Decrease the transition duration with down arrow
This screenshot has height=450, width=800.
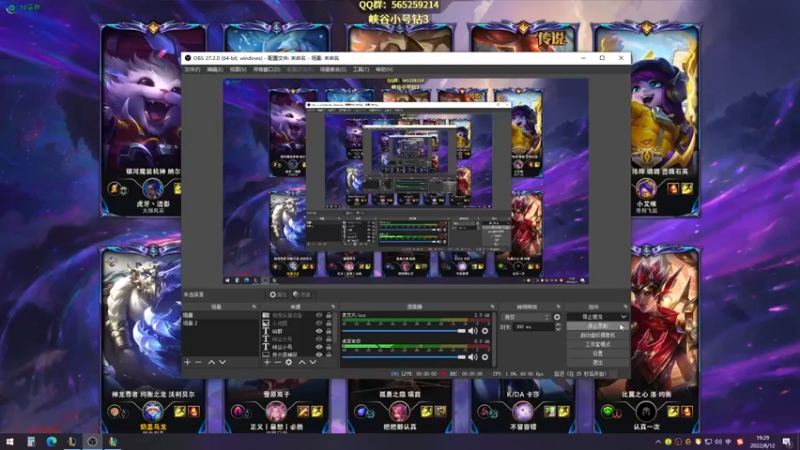click(x=558, y=329)
